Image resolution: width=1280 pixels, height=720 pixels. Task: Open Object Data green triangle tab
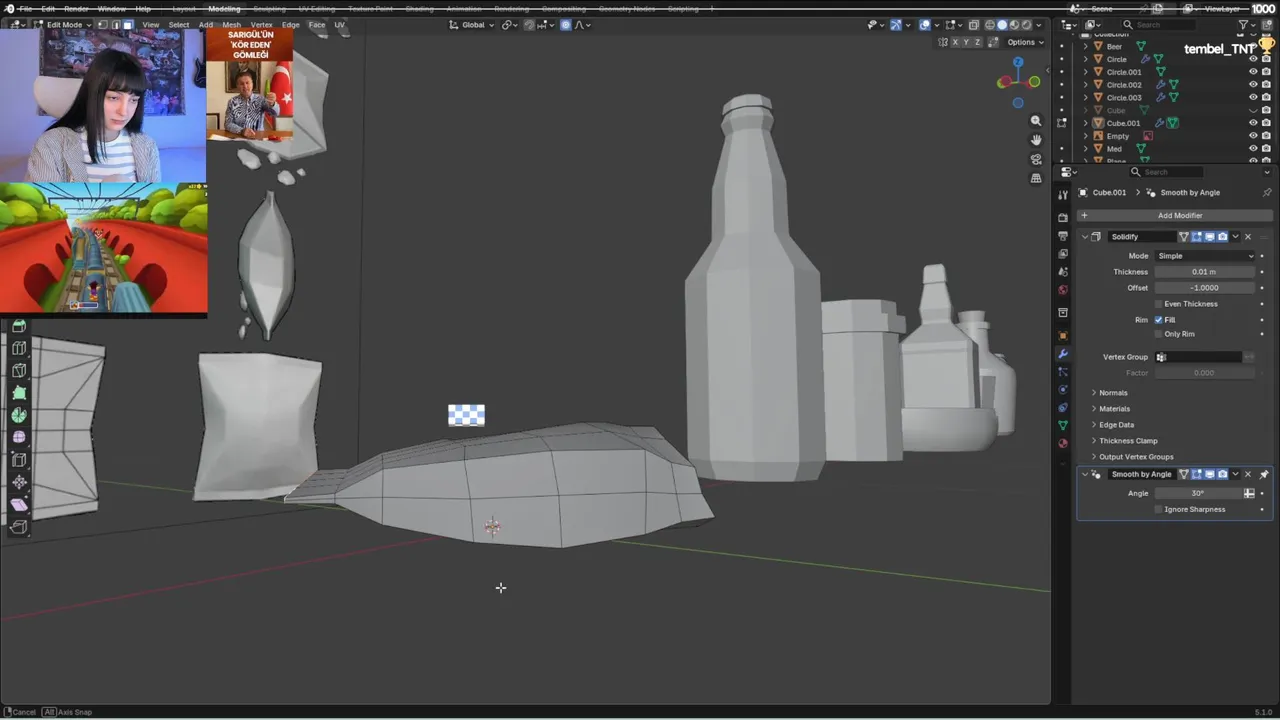[x=1063, y=425]
